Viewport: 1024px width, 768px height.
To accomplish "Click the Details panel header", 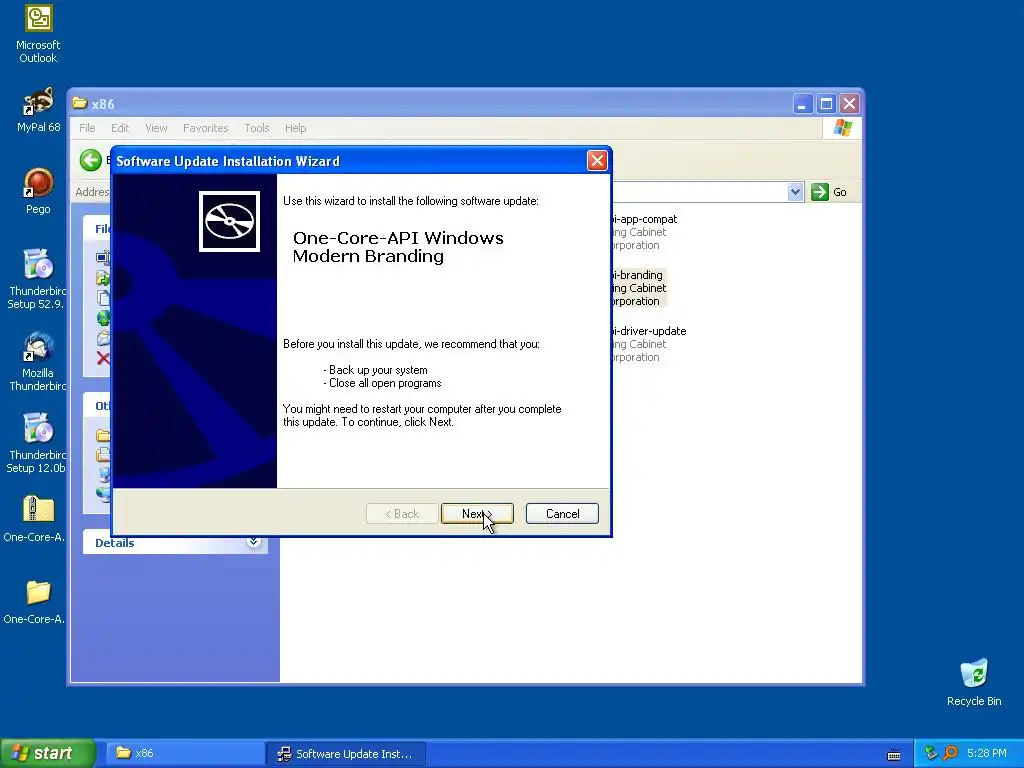I will (x=175, y=542).
